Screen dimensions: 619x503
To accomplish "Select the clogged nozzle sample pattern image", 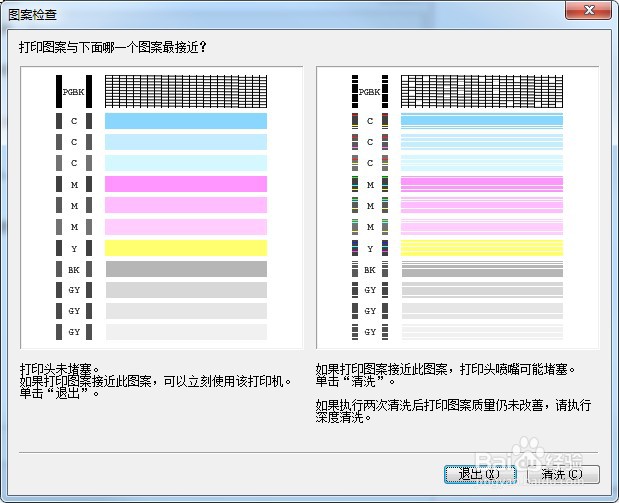I will pyautogui.click(x=458, y=208).
